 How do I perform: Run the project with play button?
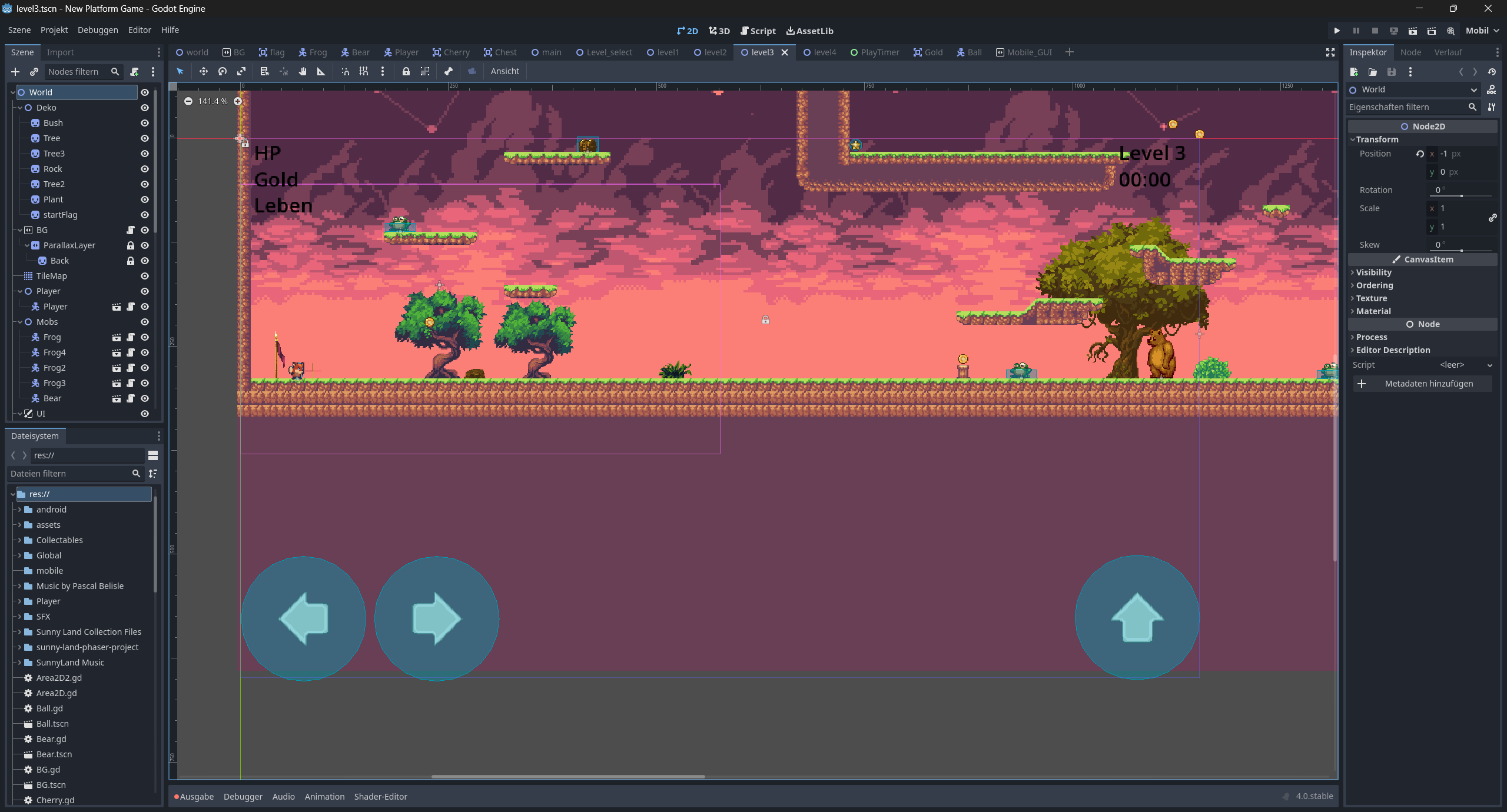point(1336,31)
